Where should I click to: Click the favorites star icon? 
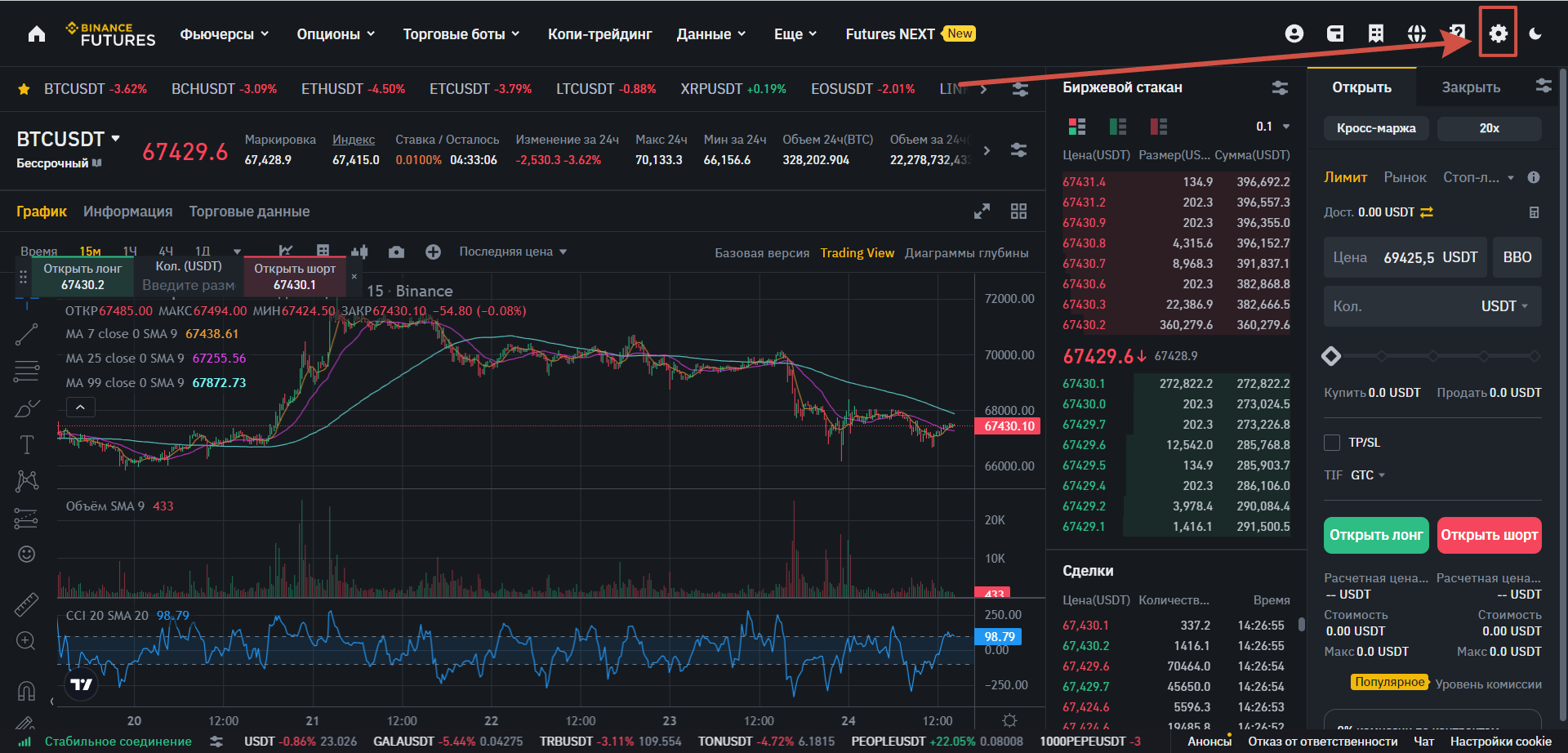[24, 89]
